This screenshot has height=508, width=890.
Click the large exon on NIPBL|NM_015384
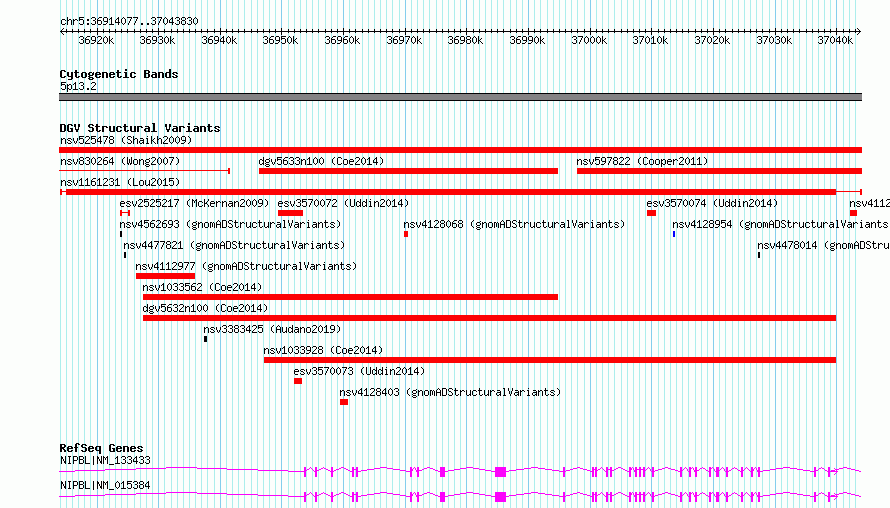(x=500, y=497)
